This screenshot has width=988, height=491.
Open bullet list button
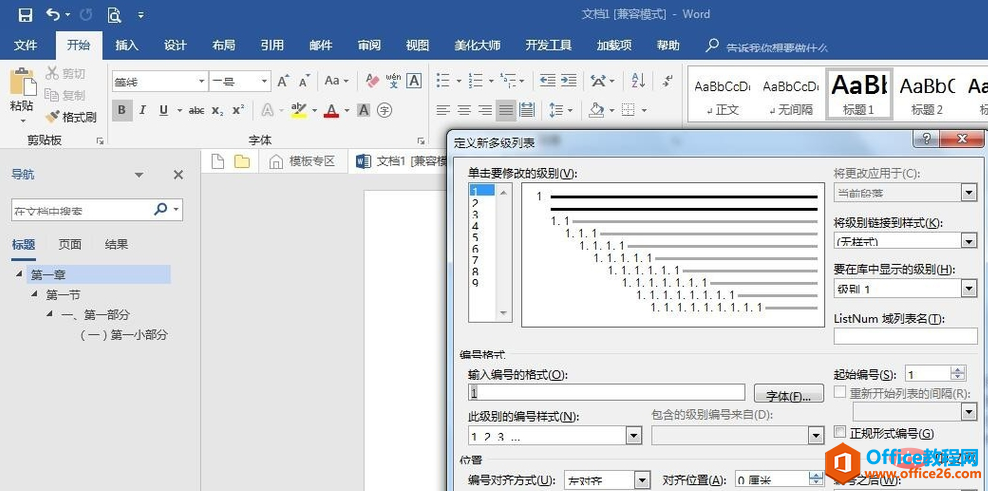(444, 81)
